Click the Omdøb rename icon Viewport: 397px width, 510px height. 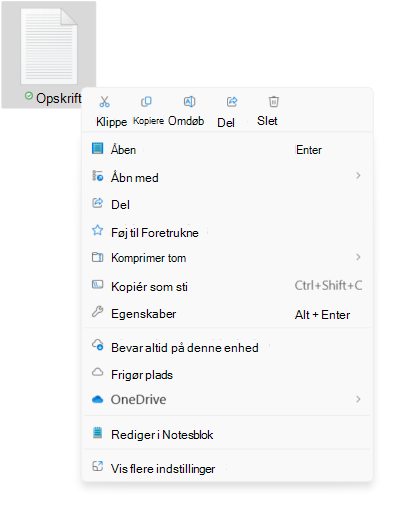[x=190, y=101]
